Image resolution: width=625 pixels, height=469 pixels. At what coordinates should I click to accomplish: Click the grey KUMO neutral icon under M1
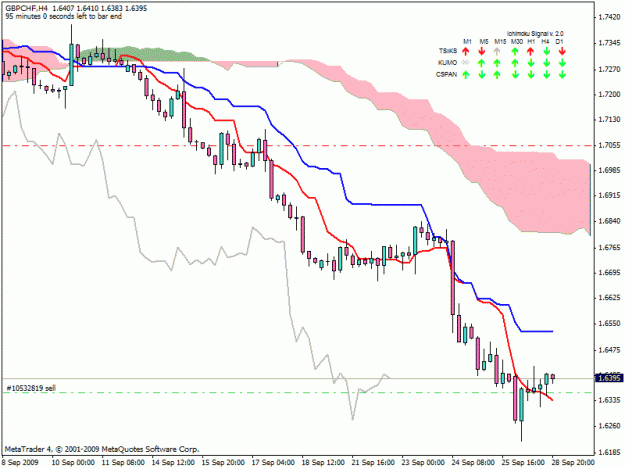(x=465, y=63)
